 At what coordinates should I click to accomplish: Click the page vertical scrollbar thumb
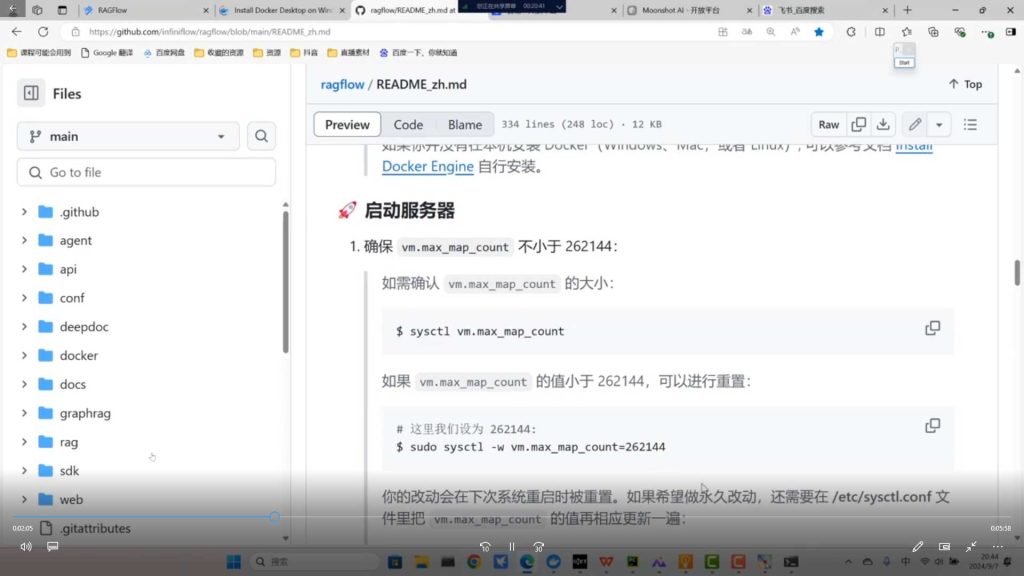click(x=1017, y=272)
